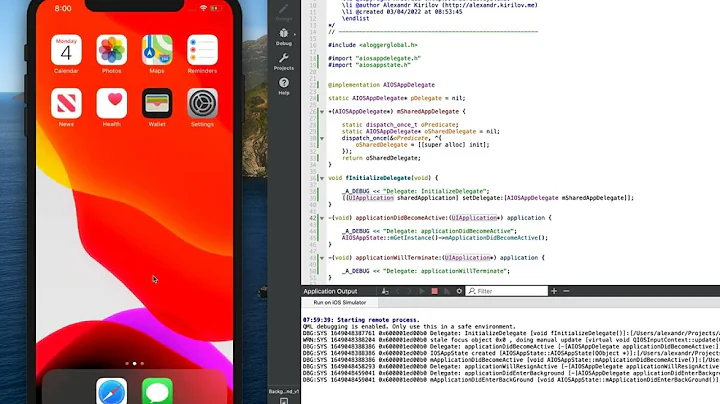This screenshot has width=720, height=404.
Task: Click the simulator battery indicator
Action: point(216,8)
